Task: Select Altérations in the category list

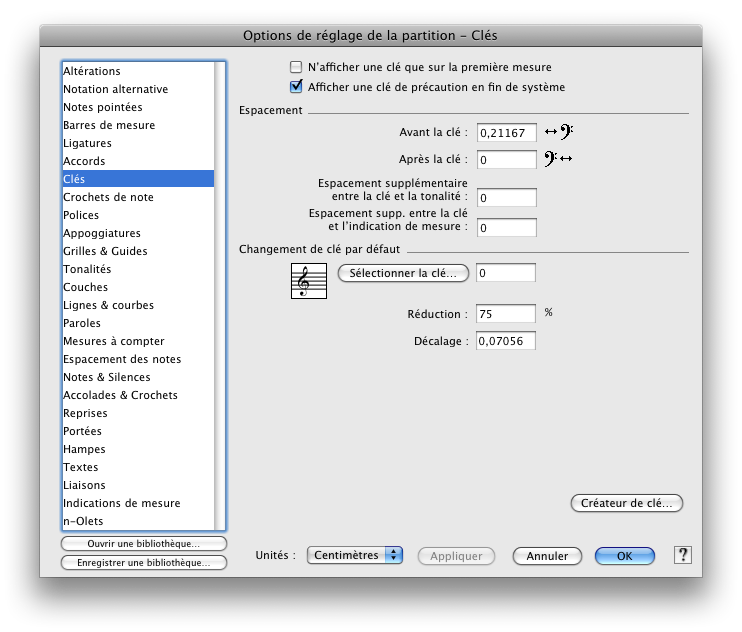Action: [138, 71]
